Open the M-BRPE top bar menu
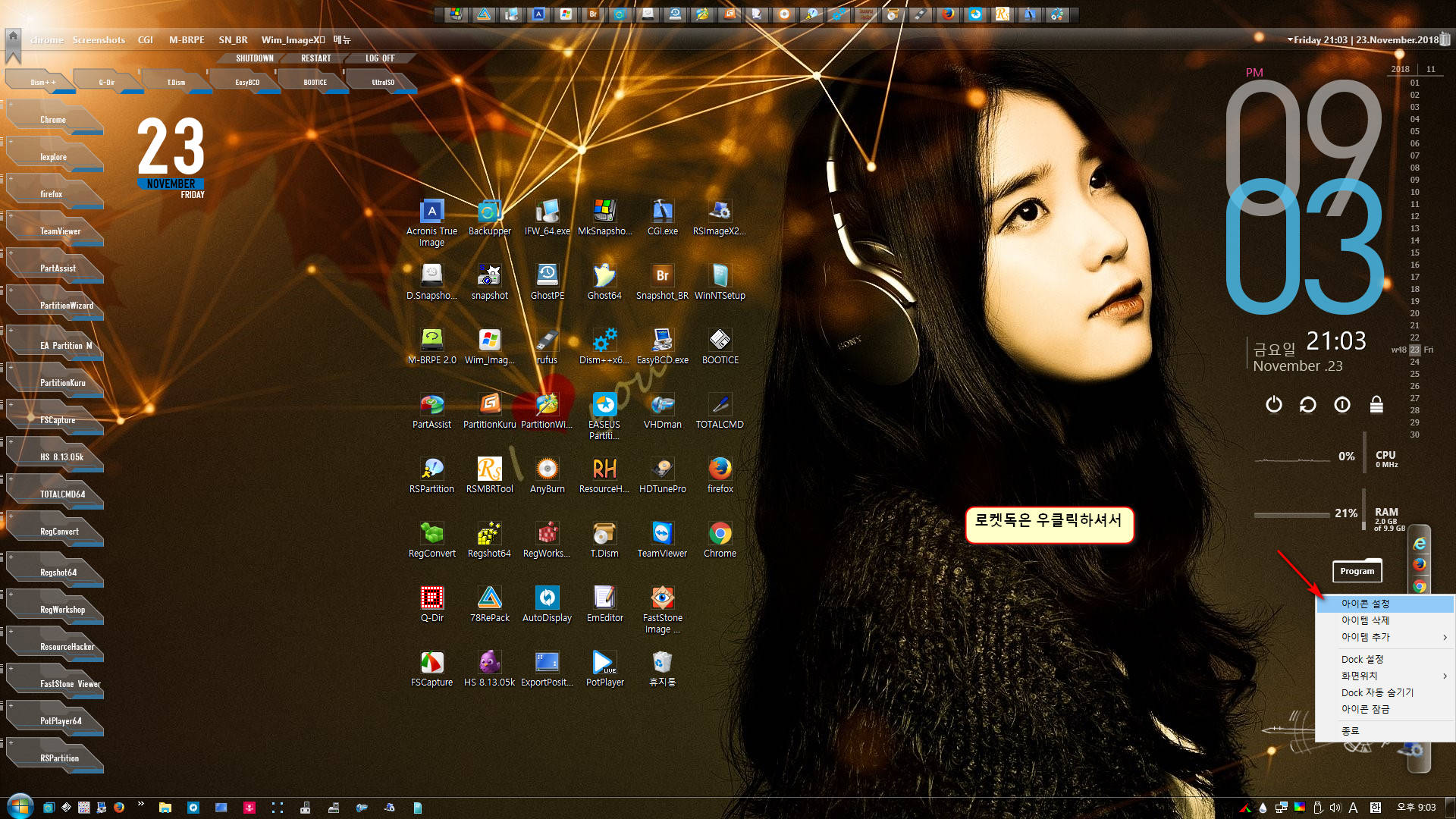Image resolution: width=1456 pixels, height=819 pixels. click(187, 40)
